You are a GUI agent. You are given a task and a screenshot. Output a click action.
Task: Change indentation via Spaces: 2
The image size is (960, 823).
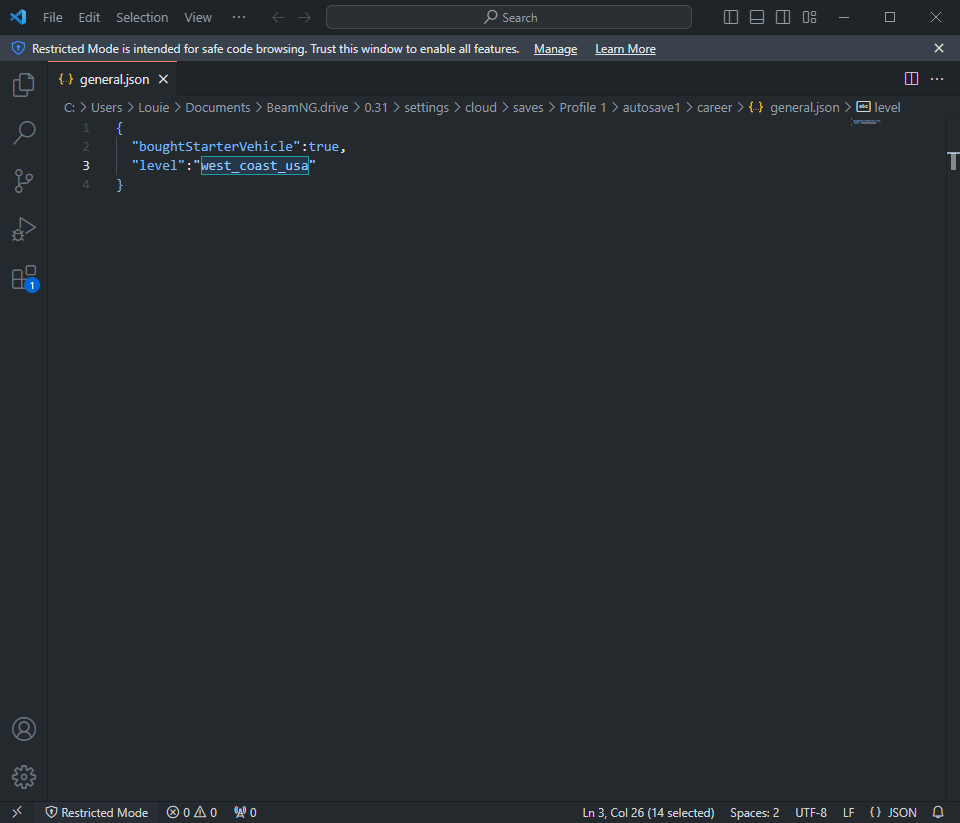click(754, 812)
